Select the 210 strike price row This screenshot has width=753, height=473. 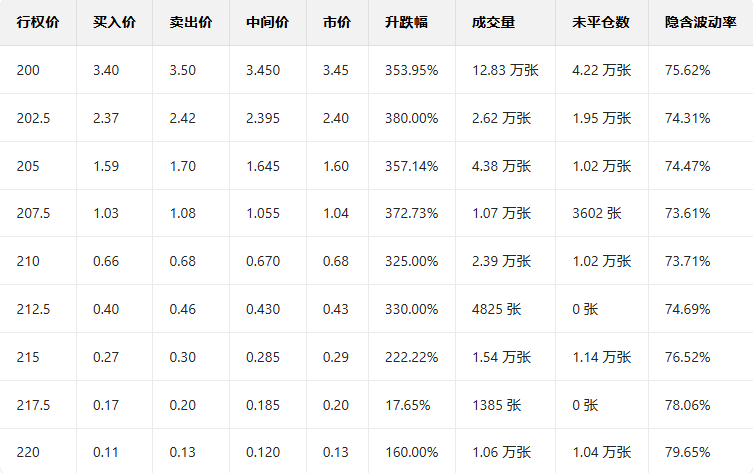point(29,261)
